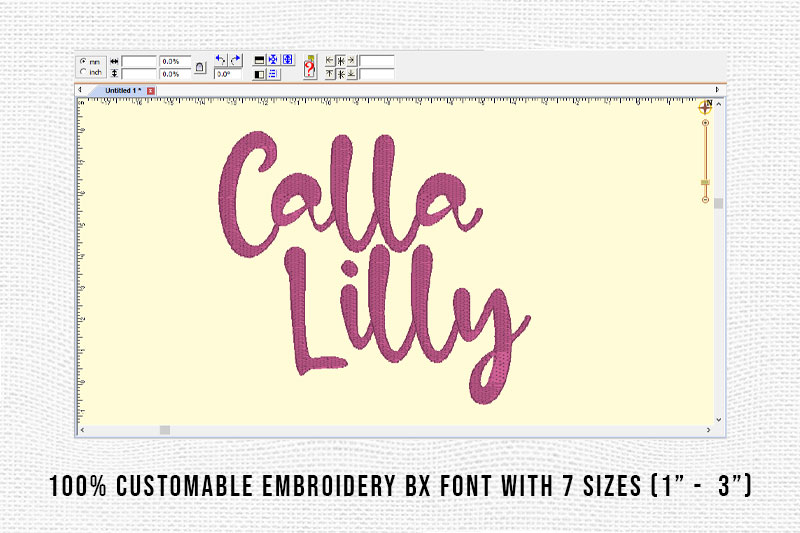Open help with the red question mark
The image size is (800, 533).
[310, 67]
